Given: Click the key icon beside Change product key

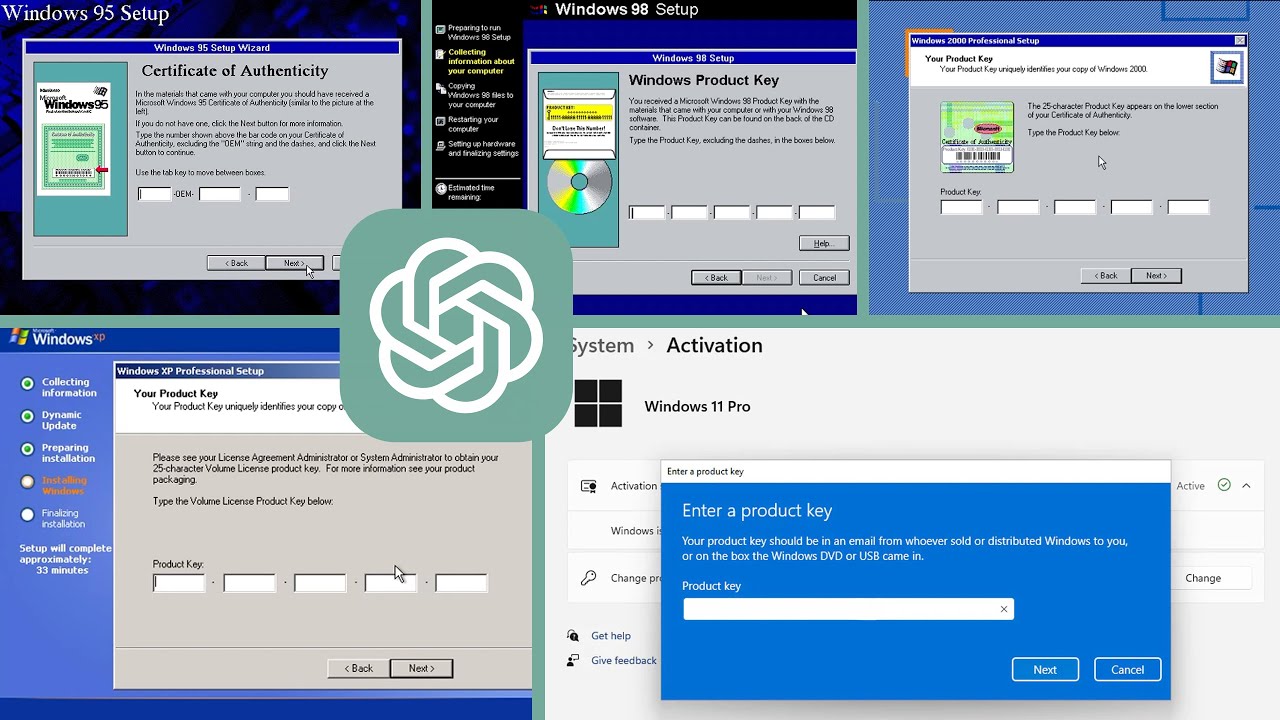Looking at the screenshot, I should pos(589,578).
